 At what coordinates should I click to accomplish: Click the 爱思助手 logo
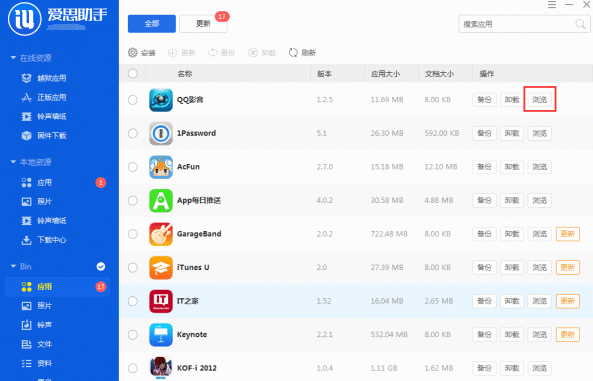57,18
